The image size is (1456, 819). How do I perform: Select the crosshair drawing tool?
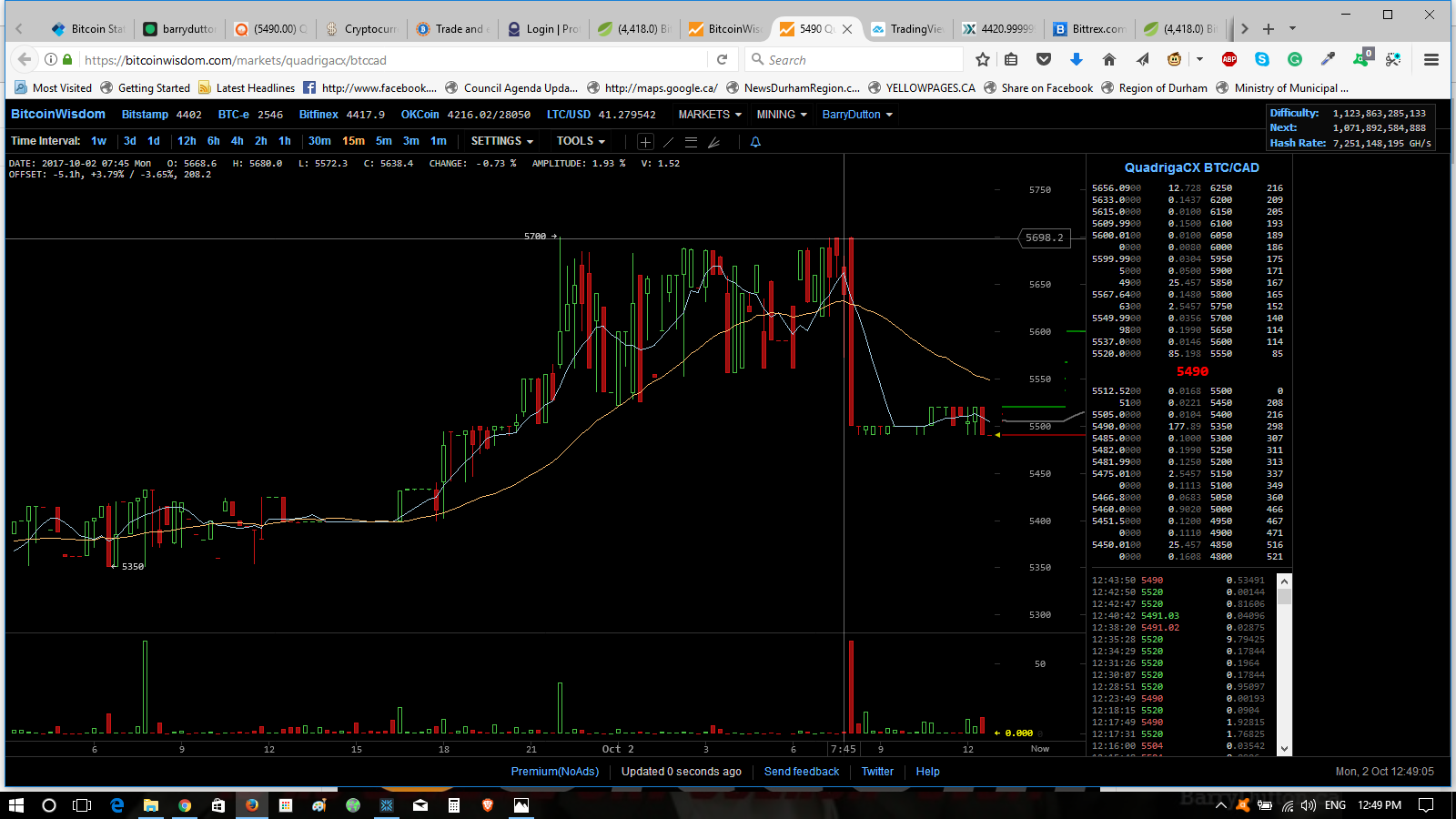(645, 142)
